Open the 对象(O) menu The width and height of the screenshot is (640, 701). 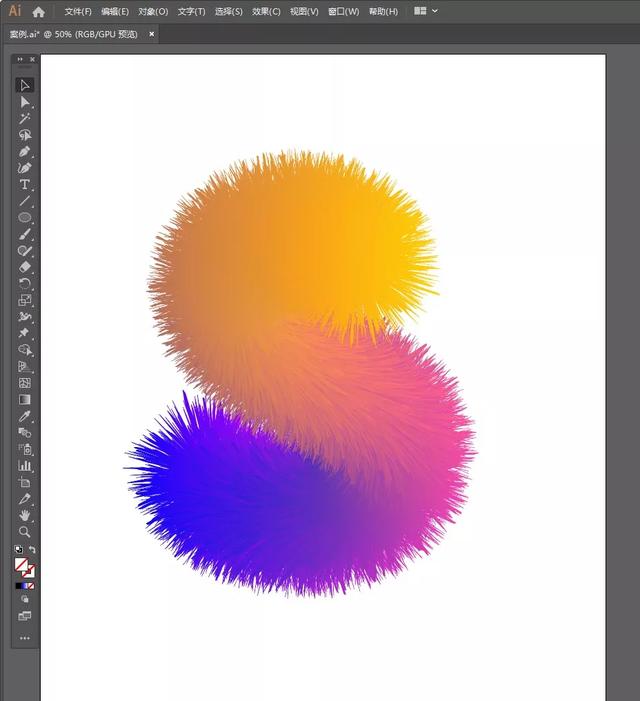153,12
